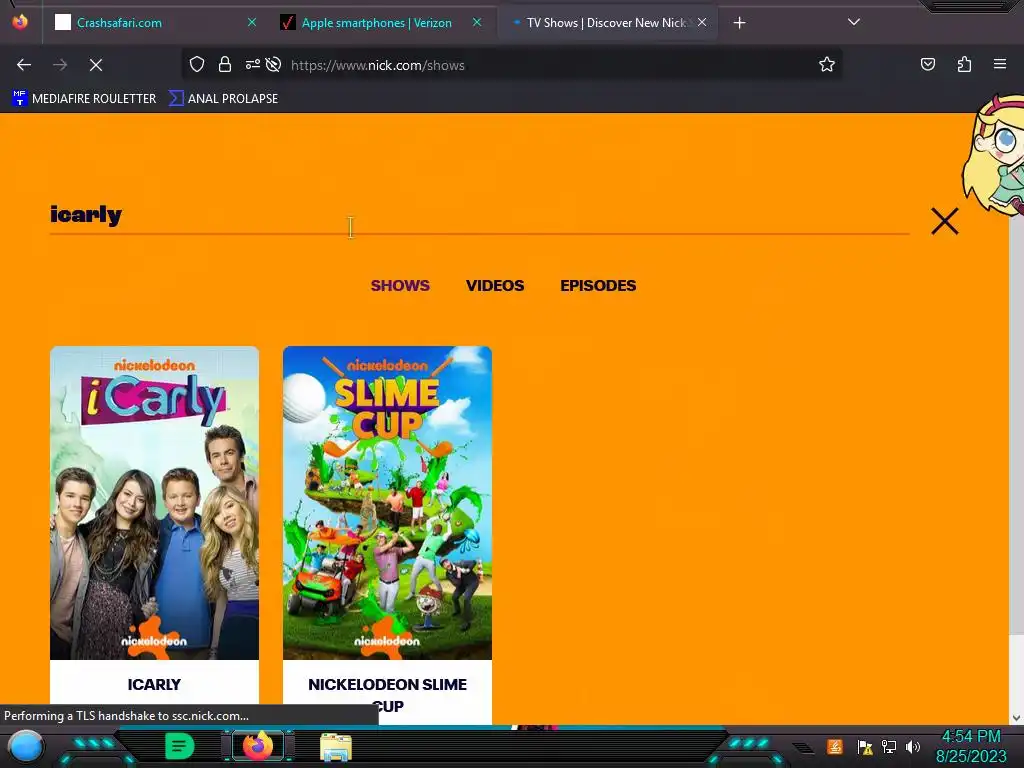Open the Firefox hamburger application menu
Viewport: 1024px width, 768px height.
click(1000, 64)
